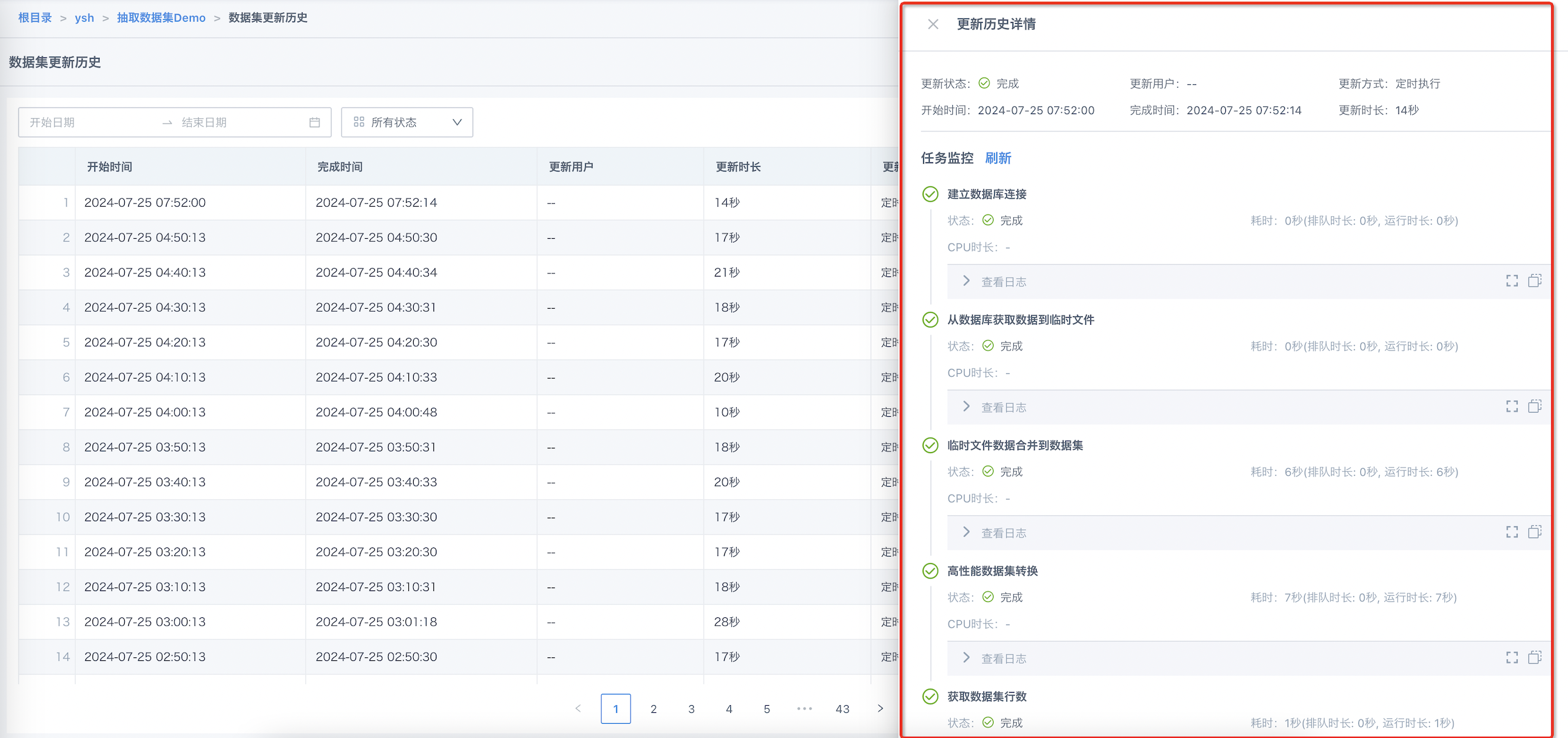
Task: Select row with start time 2024-07-25 02:50:13
Action: click(x=459, y=657)
